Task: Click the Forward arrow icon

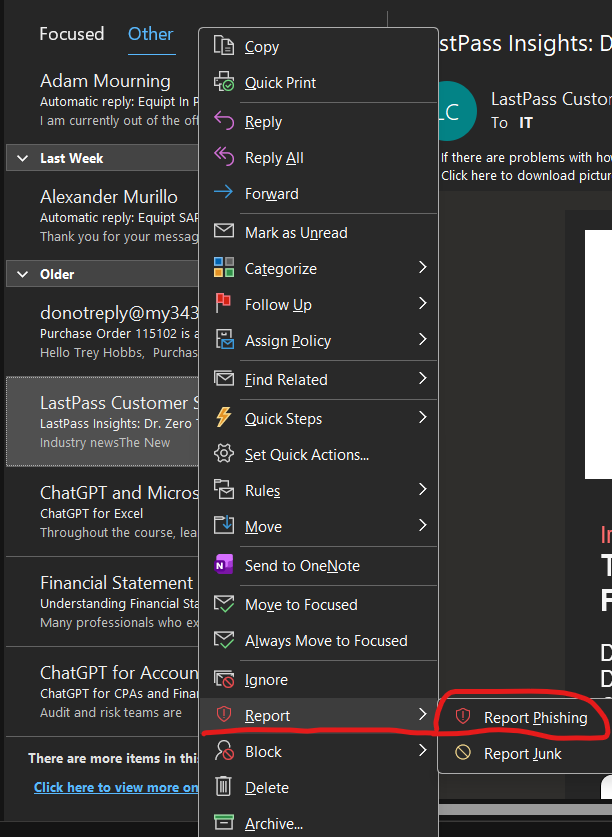Action: (224, 192)
